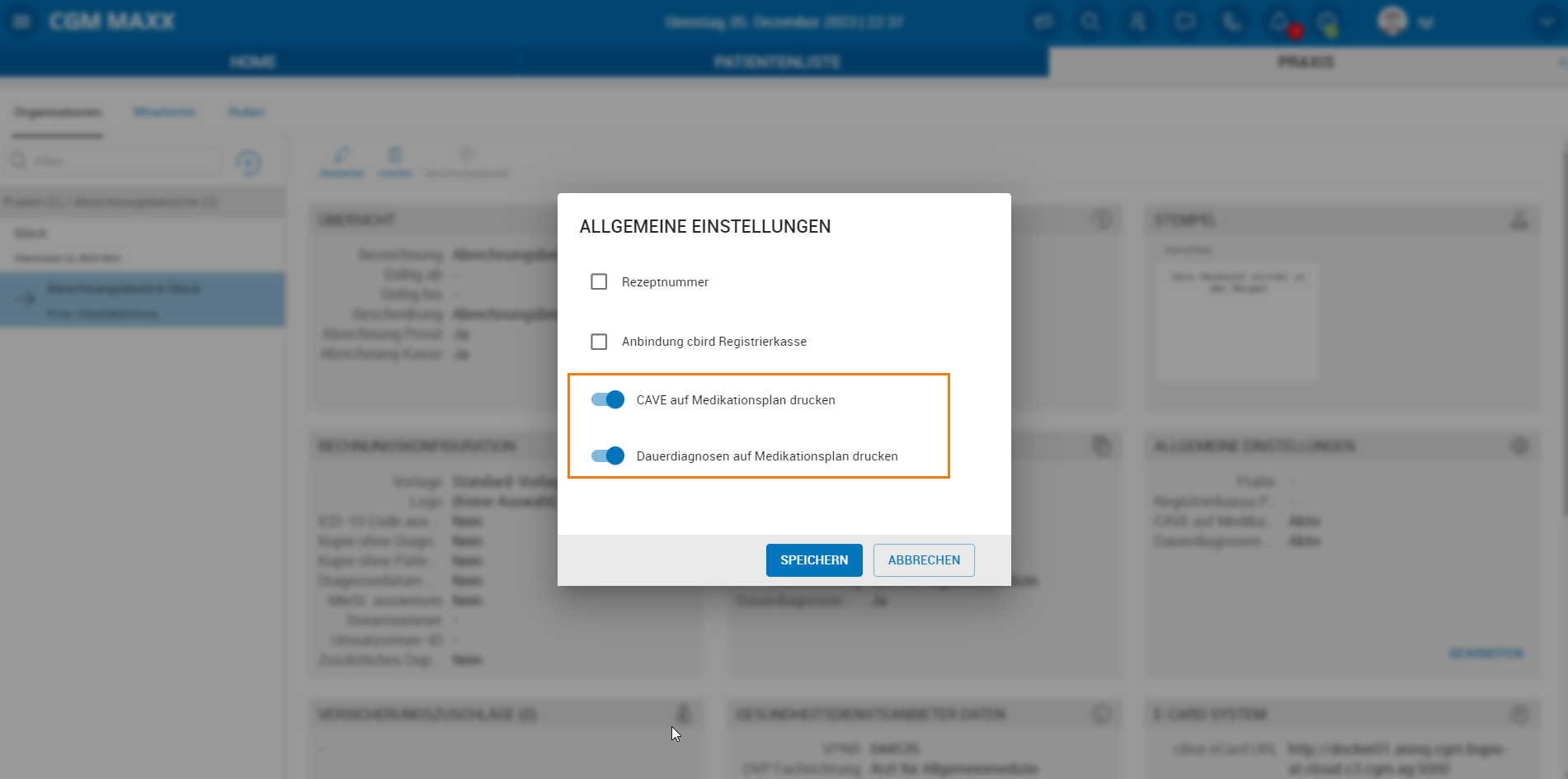The height and width of the screenshot is (779, 1568).
Task: Click the stamp preview box in STEMPEL panel
Action: coord(1236,323)
